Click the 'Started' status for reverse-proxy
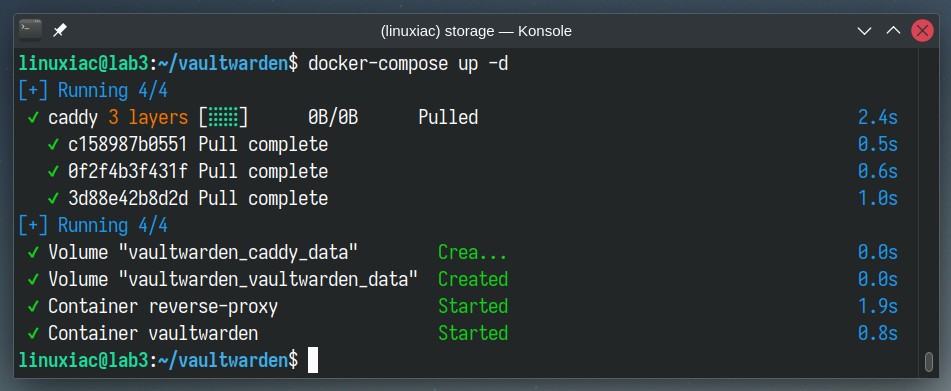951x391 pixels. (473, 306)
